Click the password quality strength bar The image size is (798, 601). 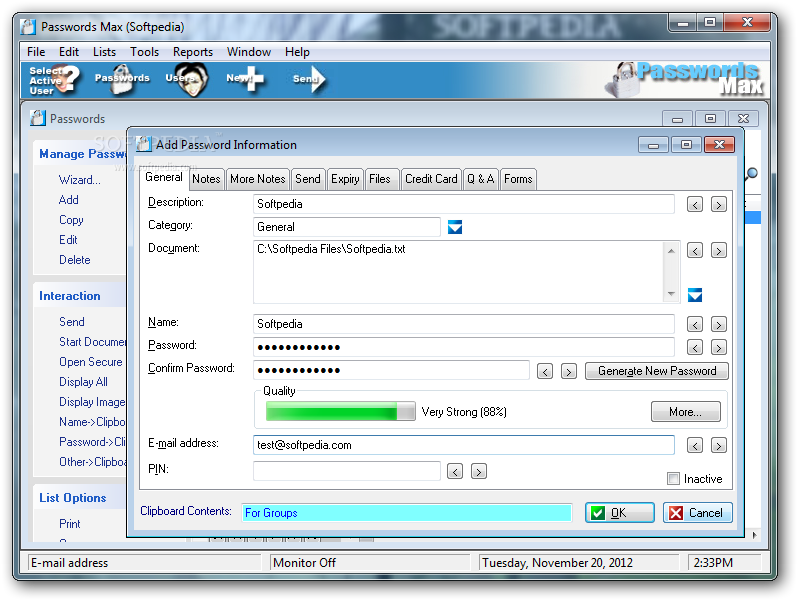[340, 411]
